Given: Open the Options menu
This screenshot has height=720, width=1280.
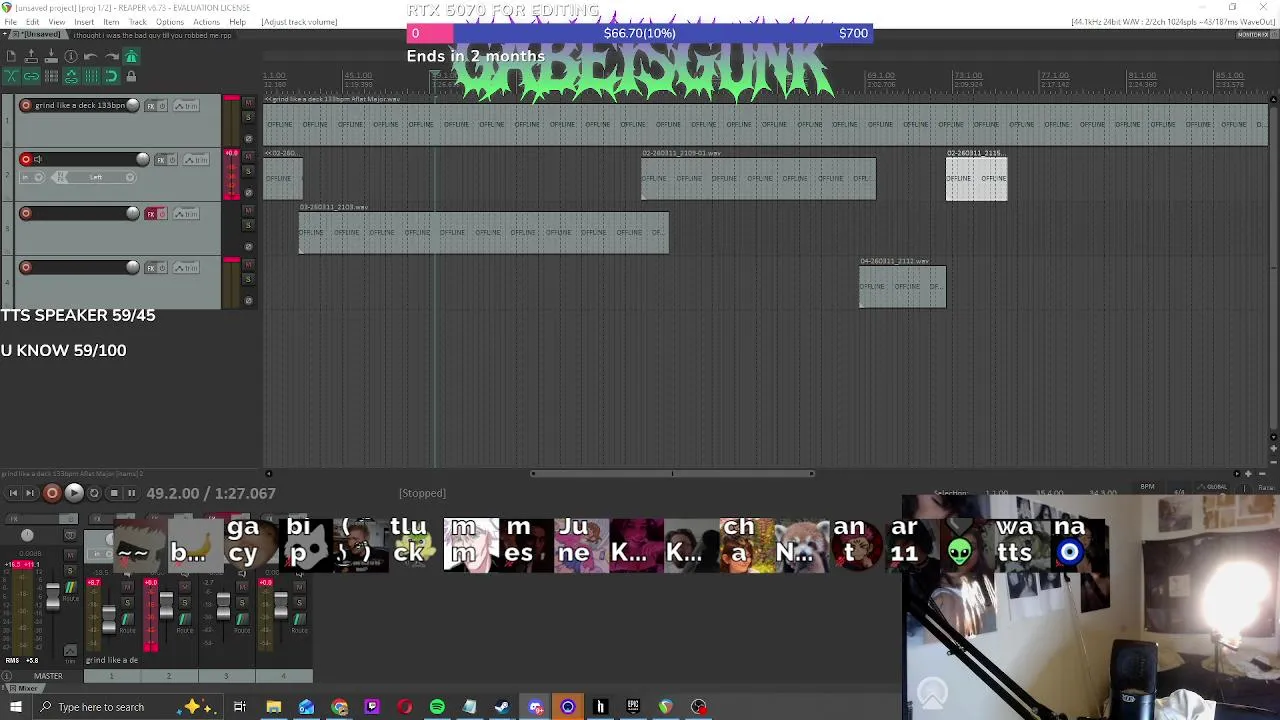Looking at the screenshot, I should 170,22.
